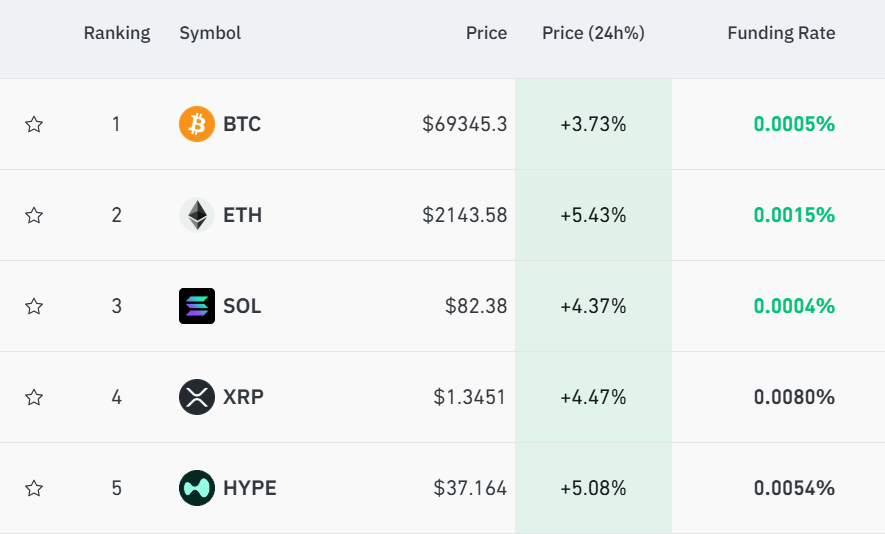The image size is (885, 534).
Task: Click the Bitcoin coin logo icon
Action: [196, 125]
